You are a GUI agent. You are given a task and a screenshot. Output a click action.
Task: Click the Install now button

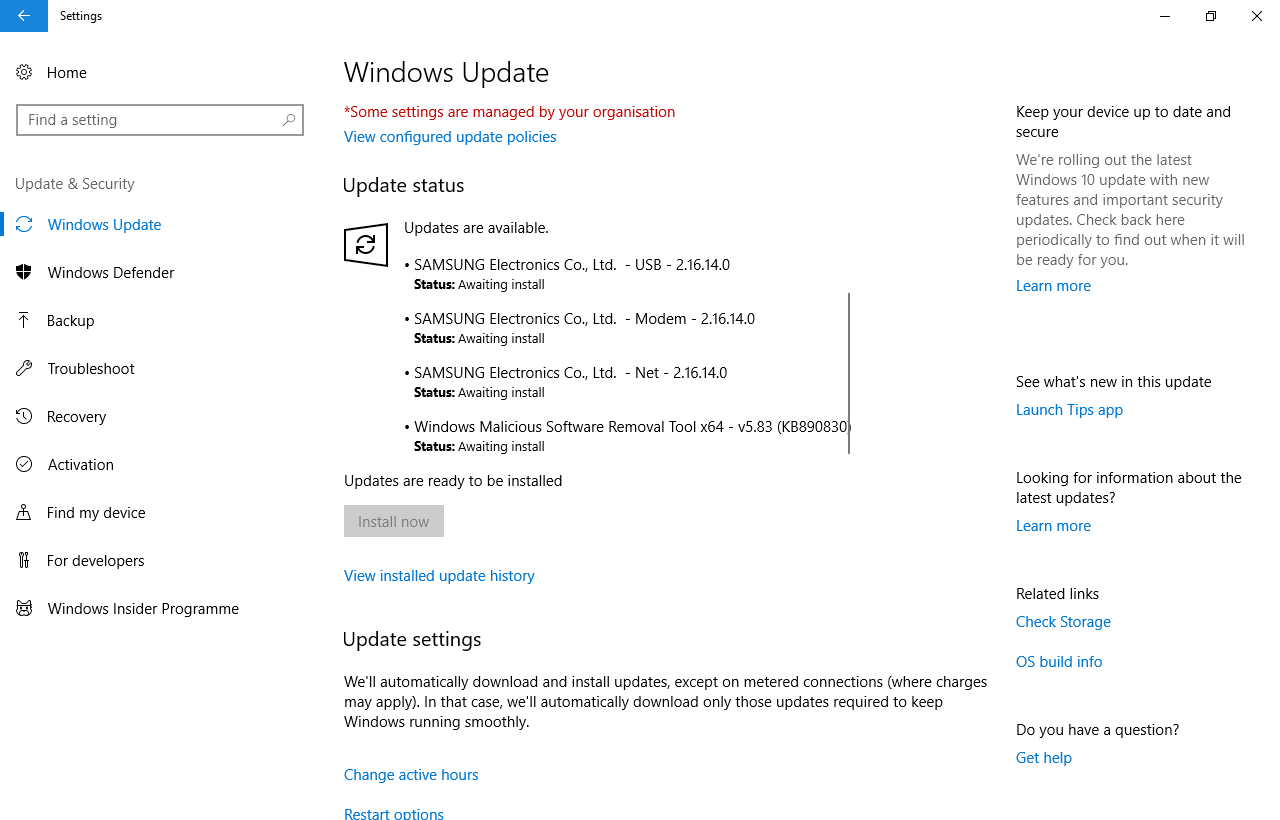394,521
